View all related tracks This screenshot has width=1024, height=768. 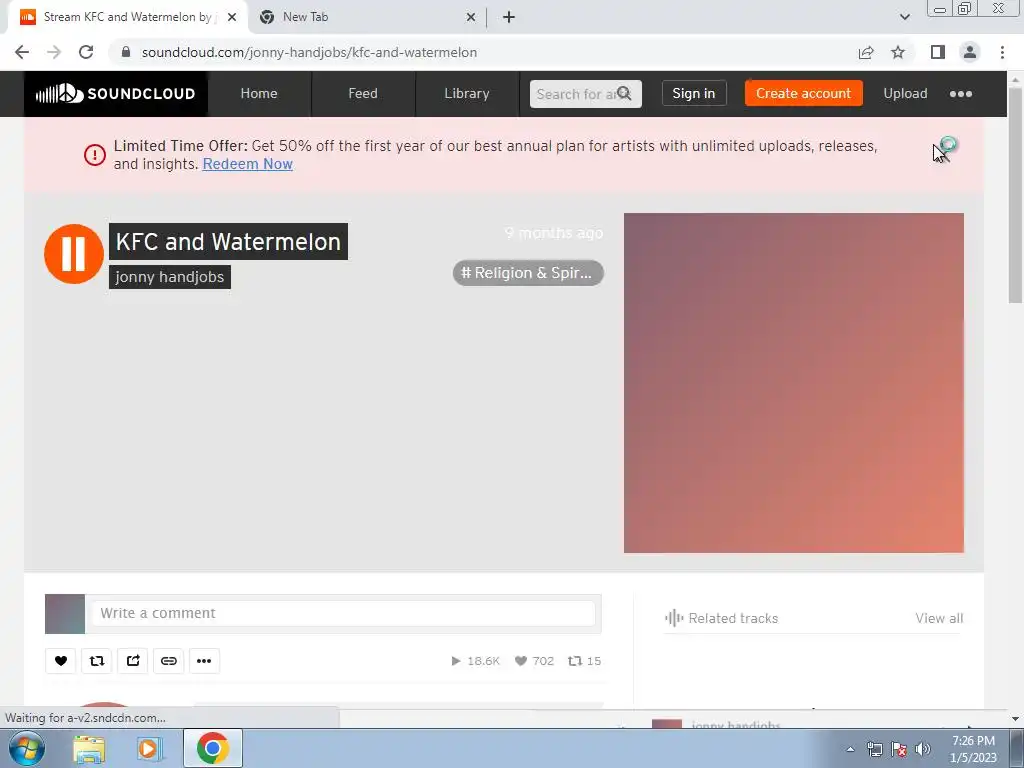[939, 618]
